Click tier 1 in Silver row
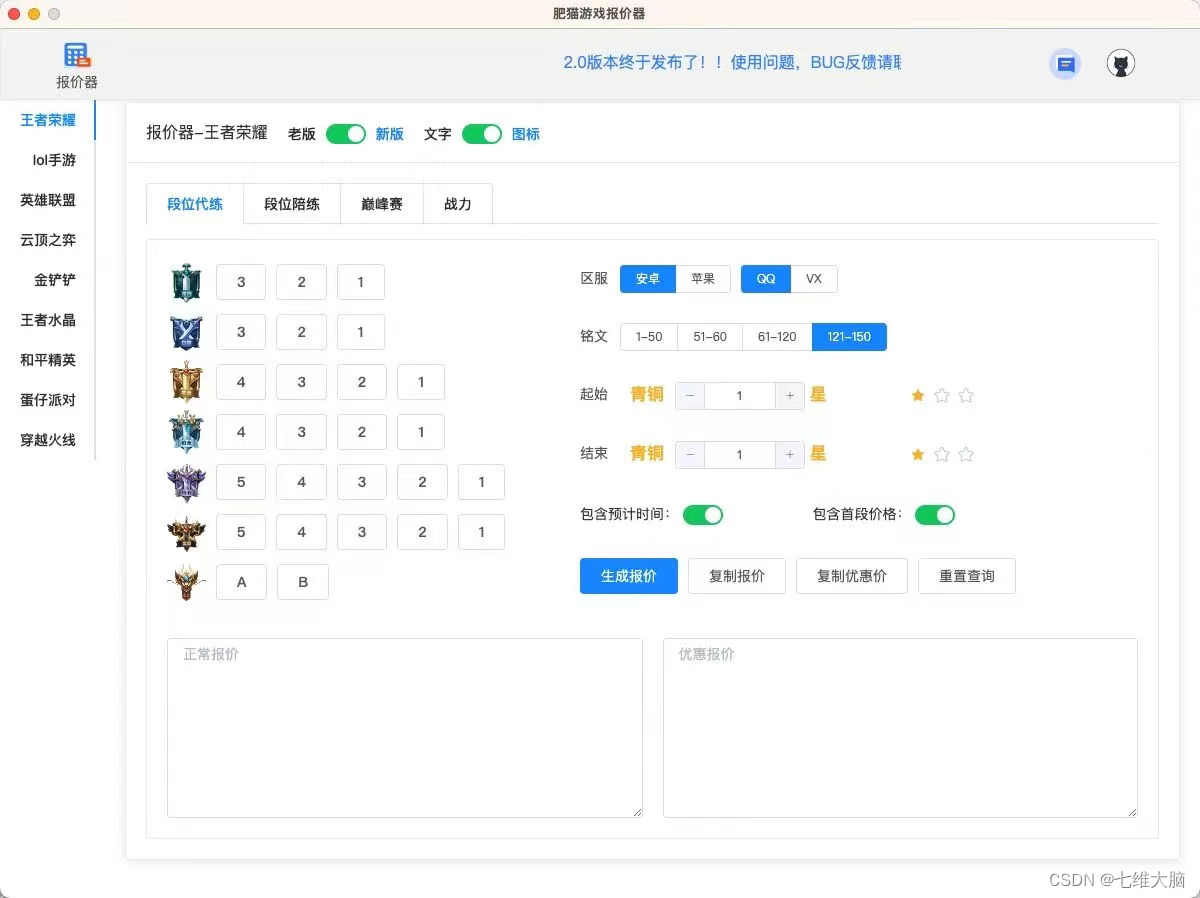Image resolution: width=1200 pixels, height=898 pixels. 361,332
